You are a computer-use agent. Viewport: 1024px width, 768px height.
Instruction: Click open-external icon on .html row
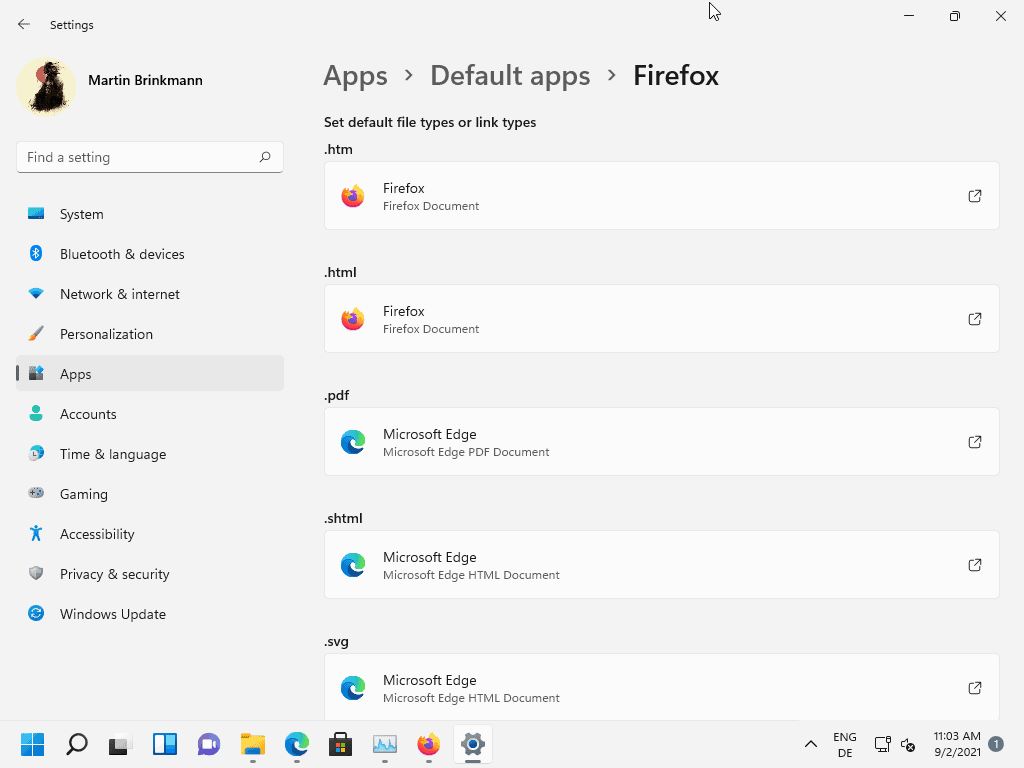click(x=974, y=319)
